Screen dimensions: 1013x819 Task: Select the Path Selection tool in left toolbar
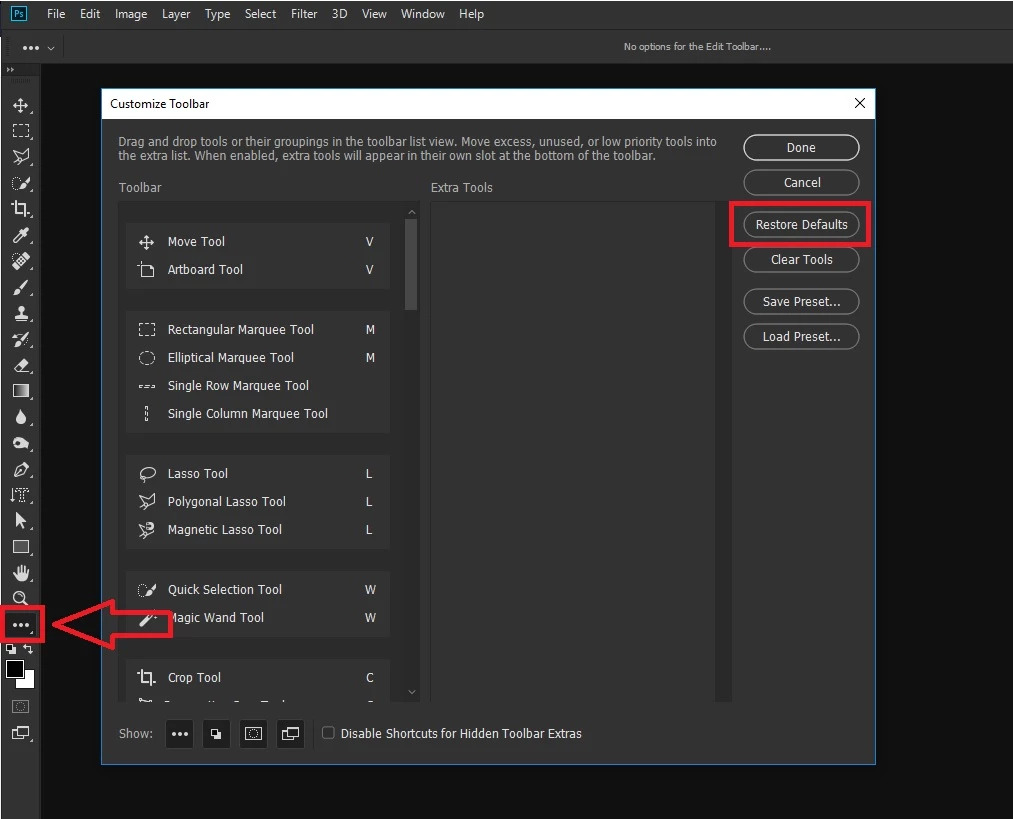[21, 521]
